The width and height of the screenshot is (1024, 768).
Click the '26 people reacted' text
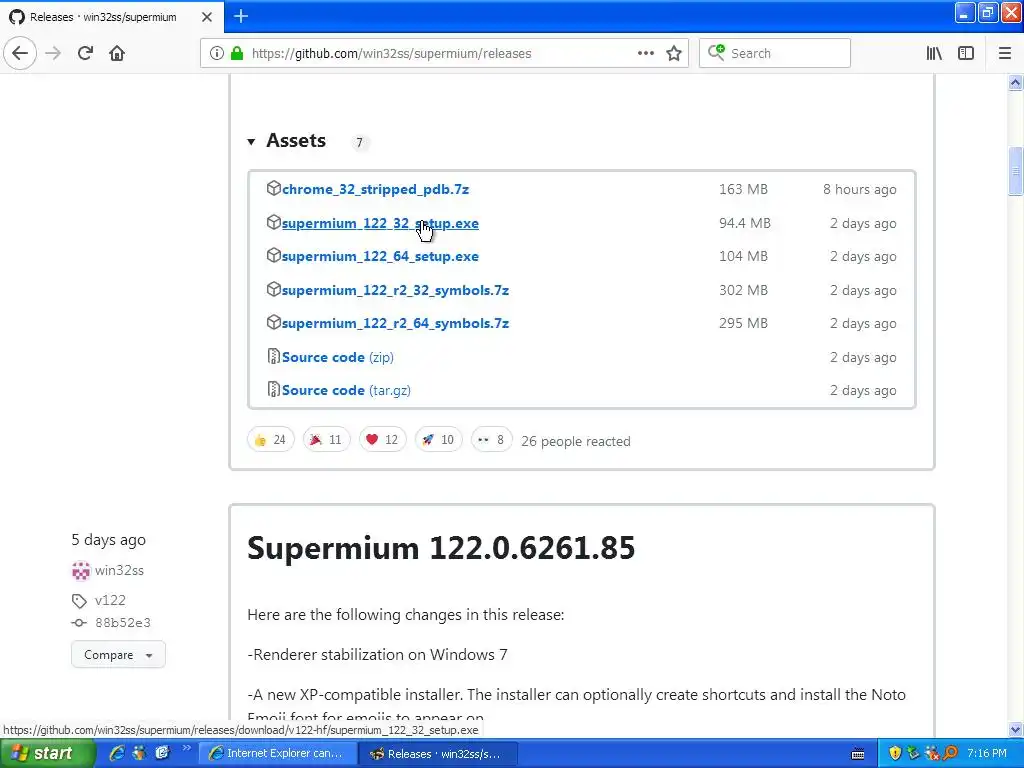575,441
